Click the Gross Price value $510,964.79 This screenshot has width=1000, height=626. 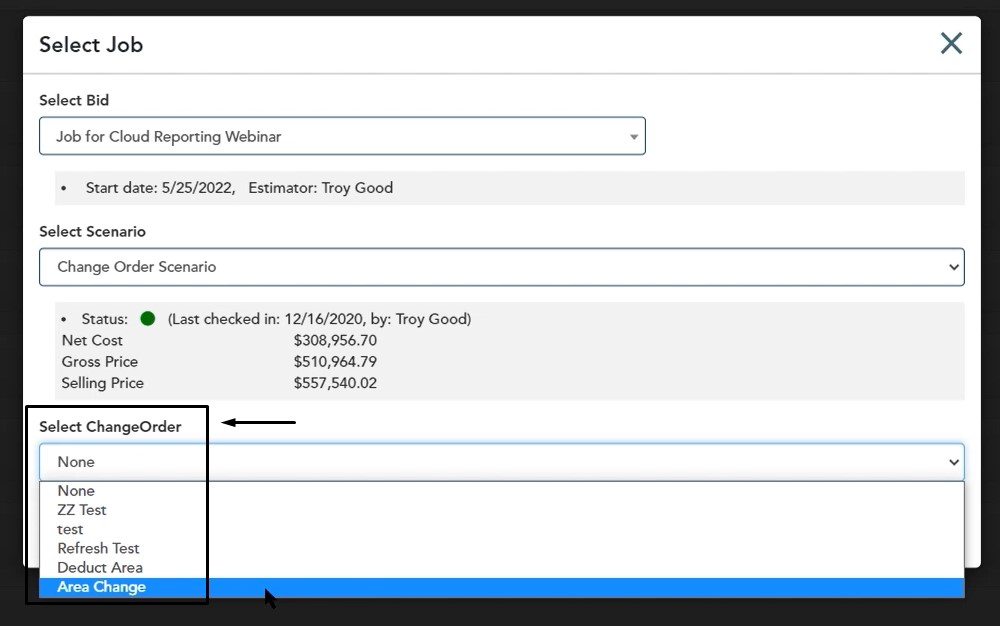(x=335, y=362)
